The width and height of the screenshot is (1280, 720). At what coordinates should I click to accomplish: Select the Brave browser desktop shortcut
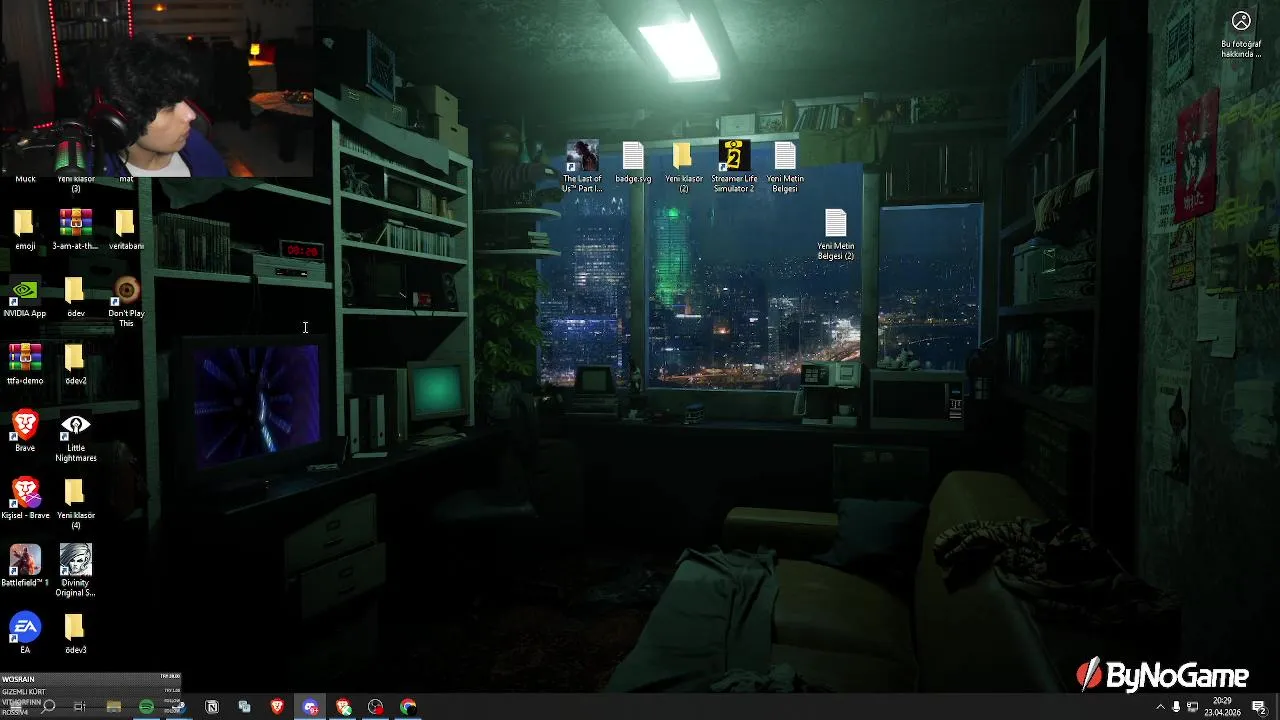tap(25, 431)
